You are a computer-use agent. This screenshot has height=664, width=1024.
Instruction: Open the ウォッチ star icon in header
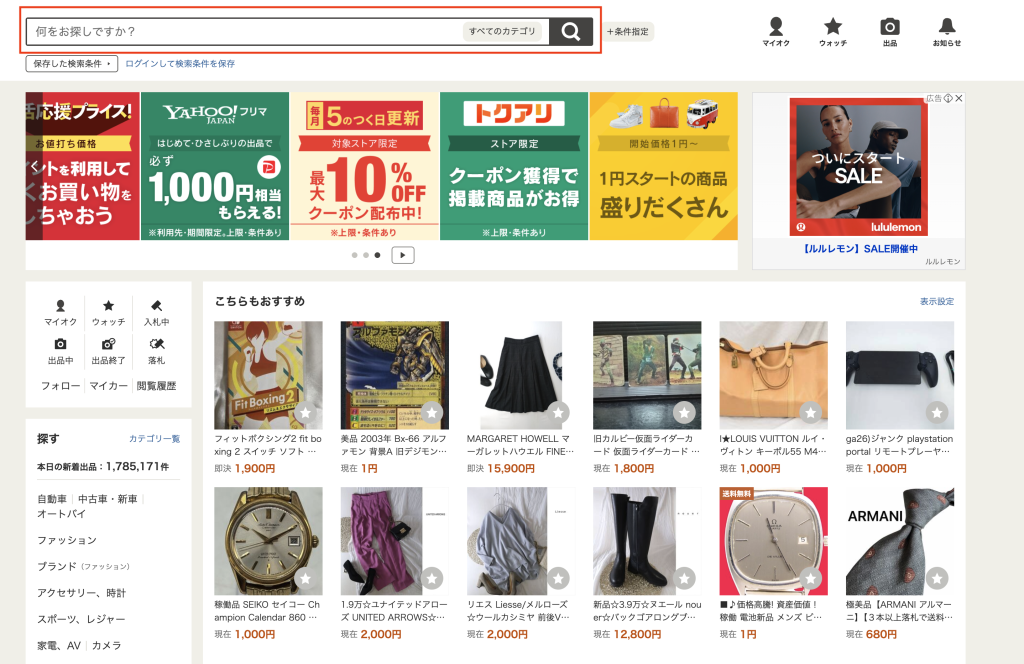[x=833, y=31]
